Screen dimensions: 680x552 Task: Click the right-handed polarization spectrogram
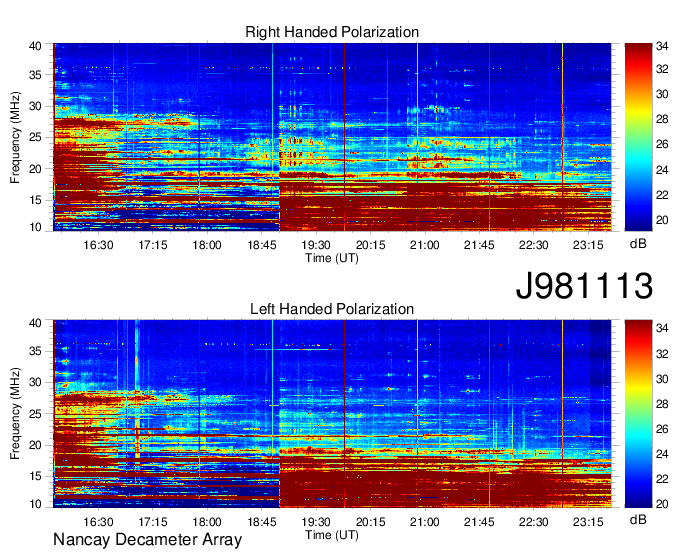(332, 137)
